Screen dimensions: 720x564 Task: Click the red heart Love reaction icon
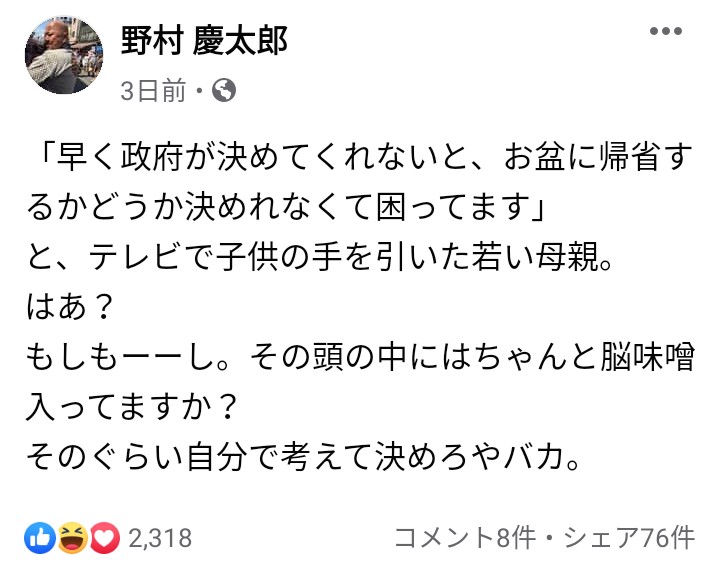click(x=103, y=538)
